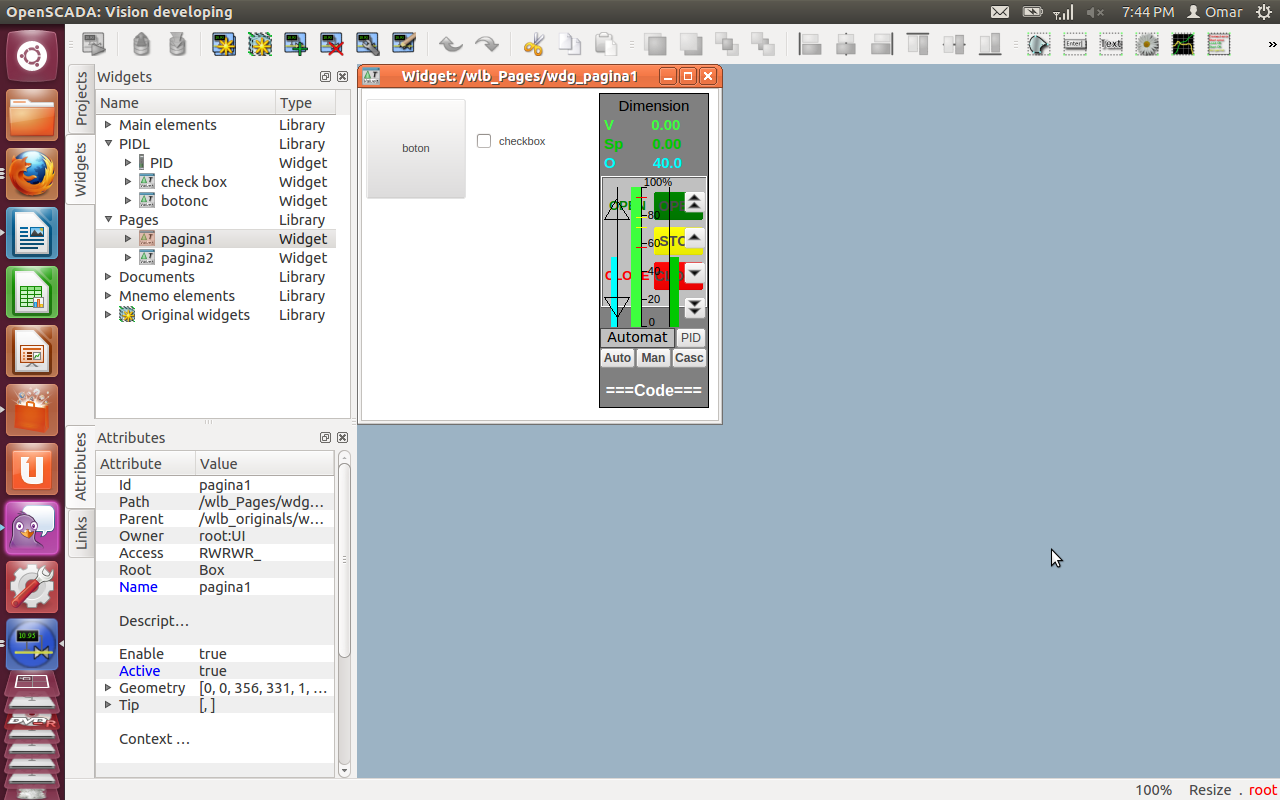Select the daisy Media widget tool
This screenshot has width=1280, height=800.
pos(1147,44)
